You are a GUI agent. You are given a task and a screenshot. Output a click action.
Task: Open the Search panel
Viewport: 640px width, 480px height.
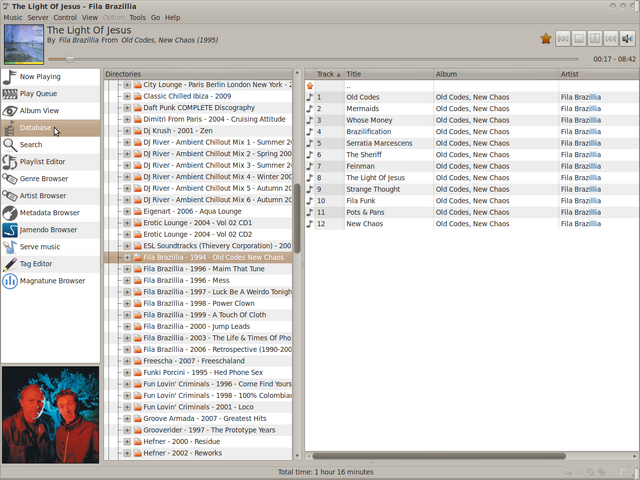point(50,145)
